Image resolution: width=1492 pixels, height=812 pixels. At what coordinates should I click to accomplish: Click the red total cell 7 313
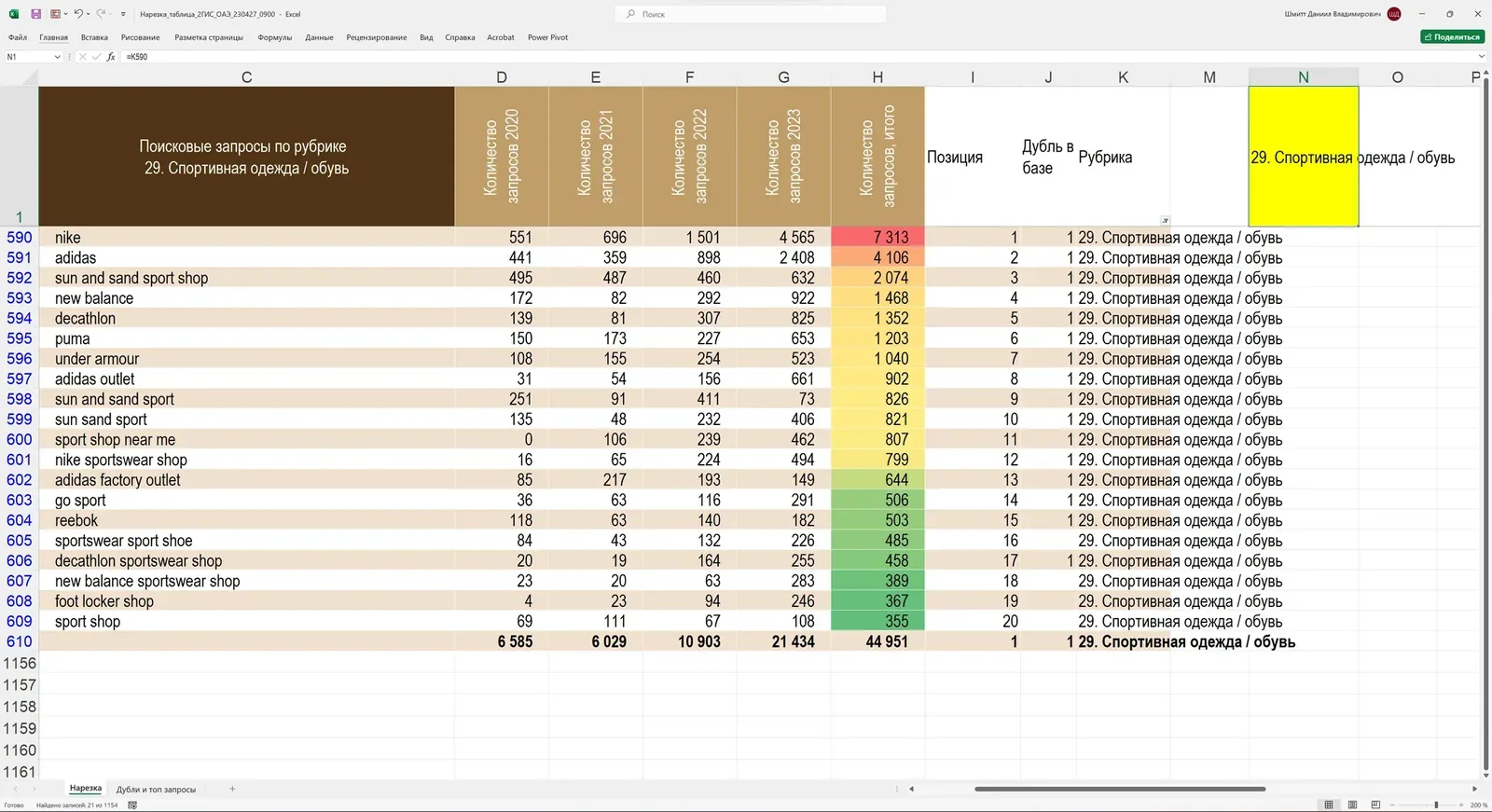[x=877, y=238]
